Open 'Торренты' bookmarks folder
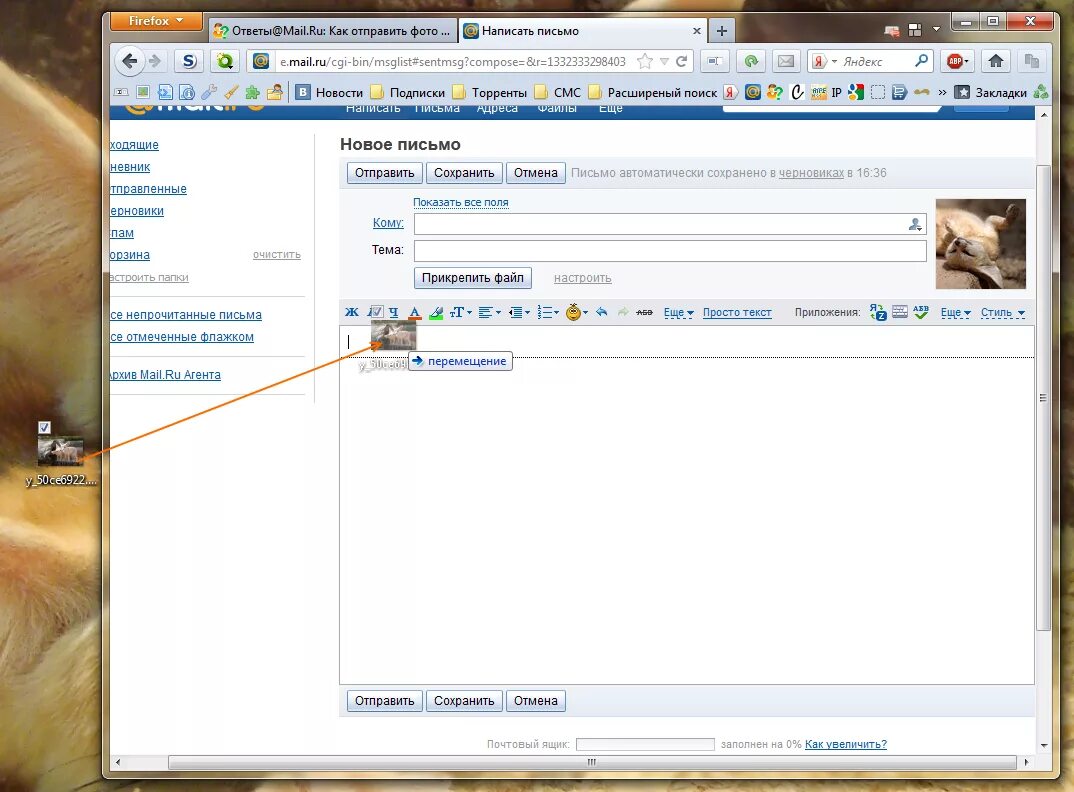Viewport: 1074px width, 792px height. click(490, 92)
